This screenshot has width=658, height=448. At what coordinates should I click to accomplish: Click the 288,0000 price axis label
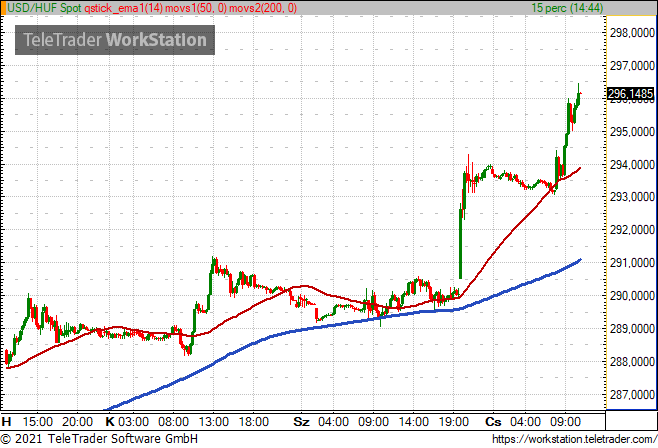pyautogui.click(x=632, y=361)
